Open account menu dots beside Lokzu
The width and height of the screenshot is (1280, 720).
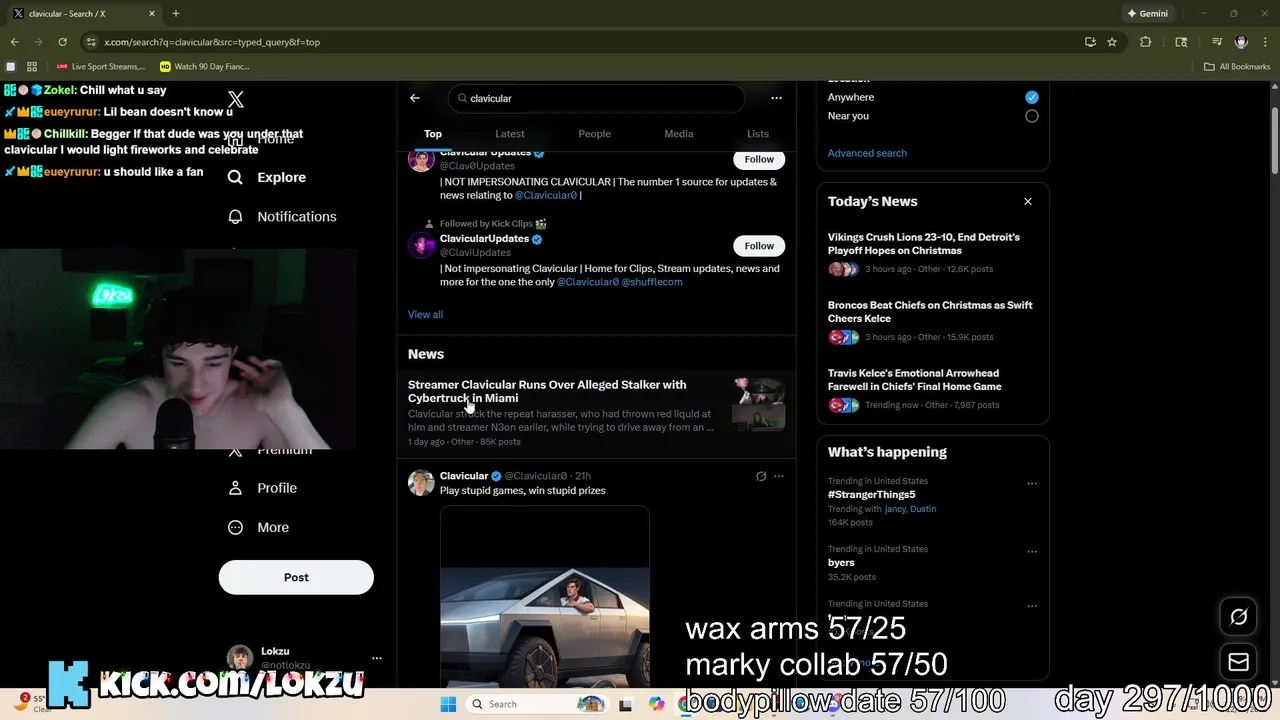coord(377,658)
